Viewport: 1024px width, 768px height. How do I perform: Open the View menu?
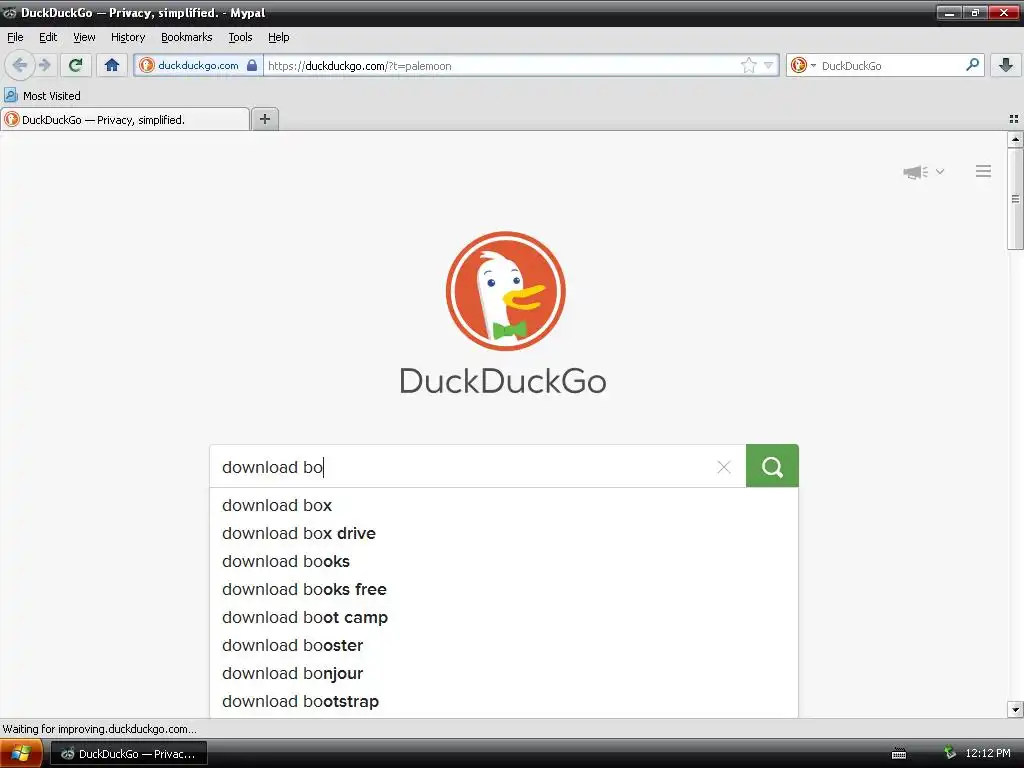(84, 37)
